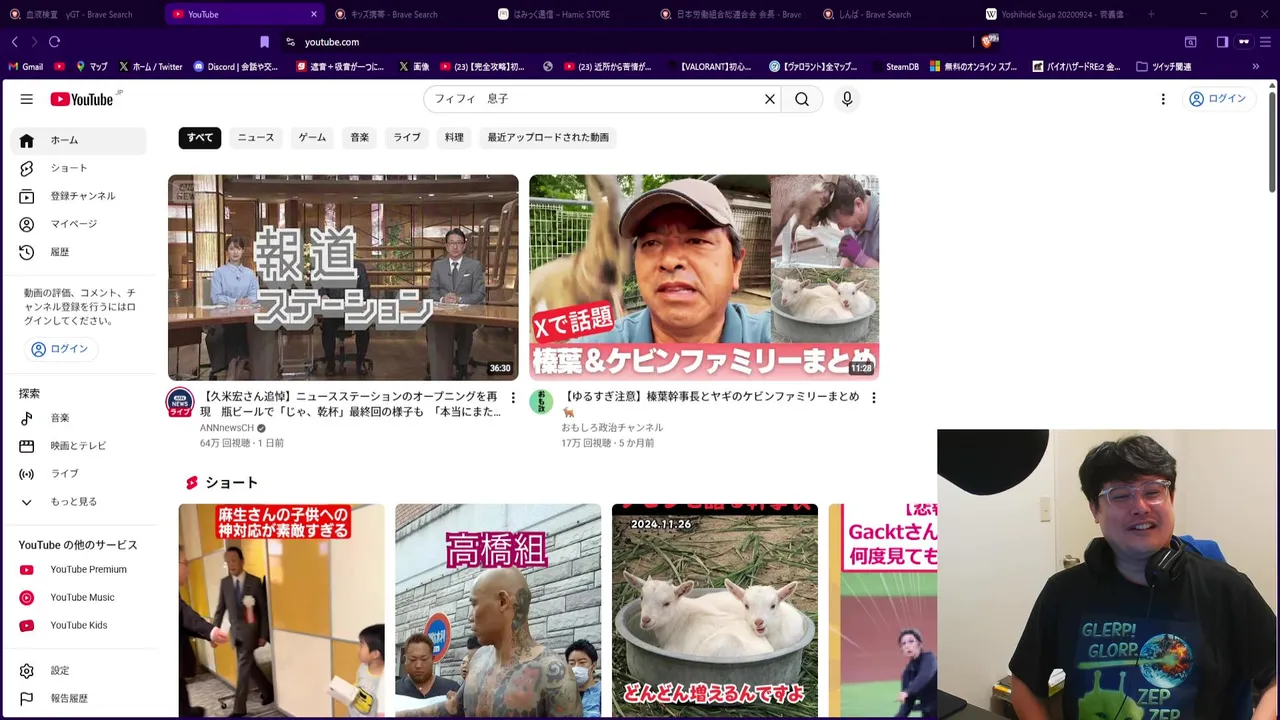Click おもしろ政治チャンネル avatar icon
The image size is (1280, 720).
pos(541,402)
